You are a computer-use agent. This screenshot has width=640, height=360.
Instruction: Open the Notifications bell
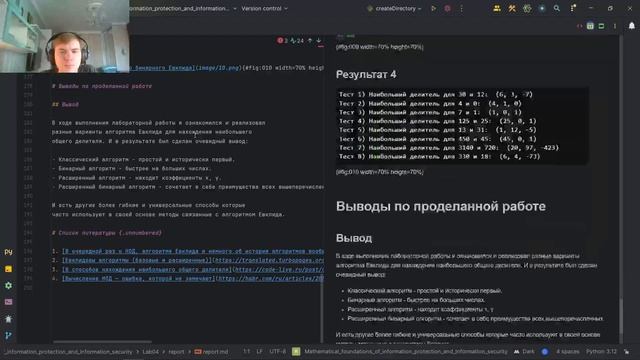pos(631,26)
